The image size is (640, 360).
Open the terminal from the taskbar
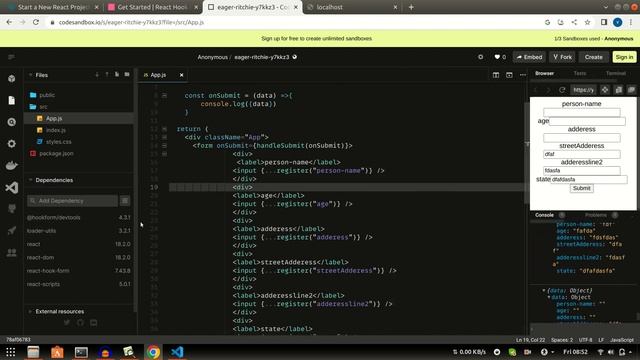coord(81,352)
